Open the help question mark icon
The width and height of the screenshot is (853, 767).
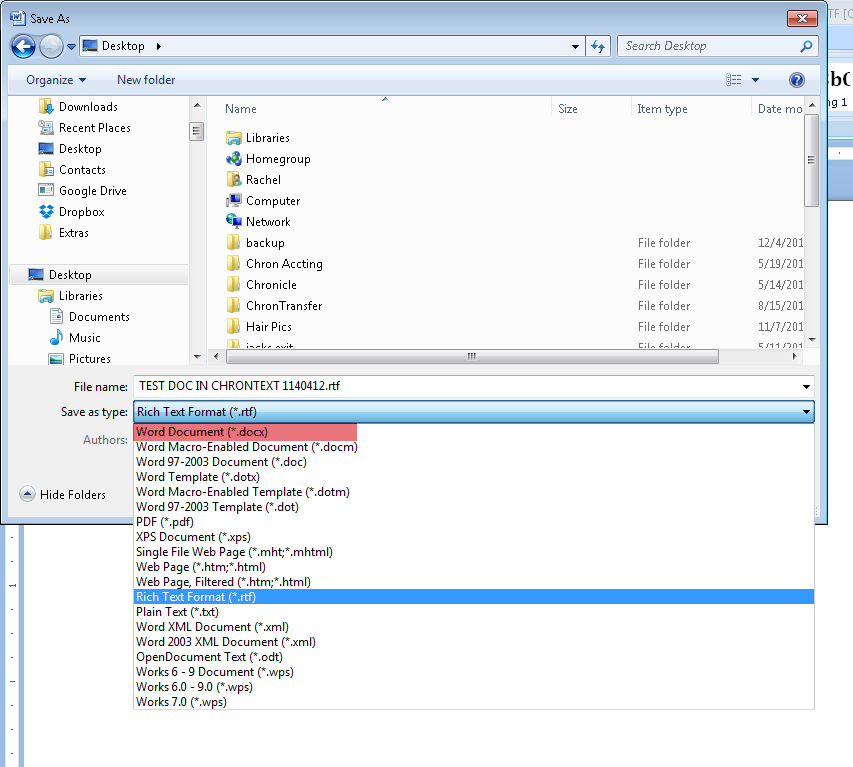[796, 80]
